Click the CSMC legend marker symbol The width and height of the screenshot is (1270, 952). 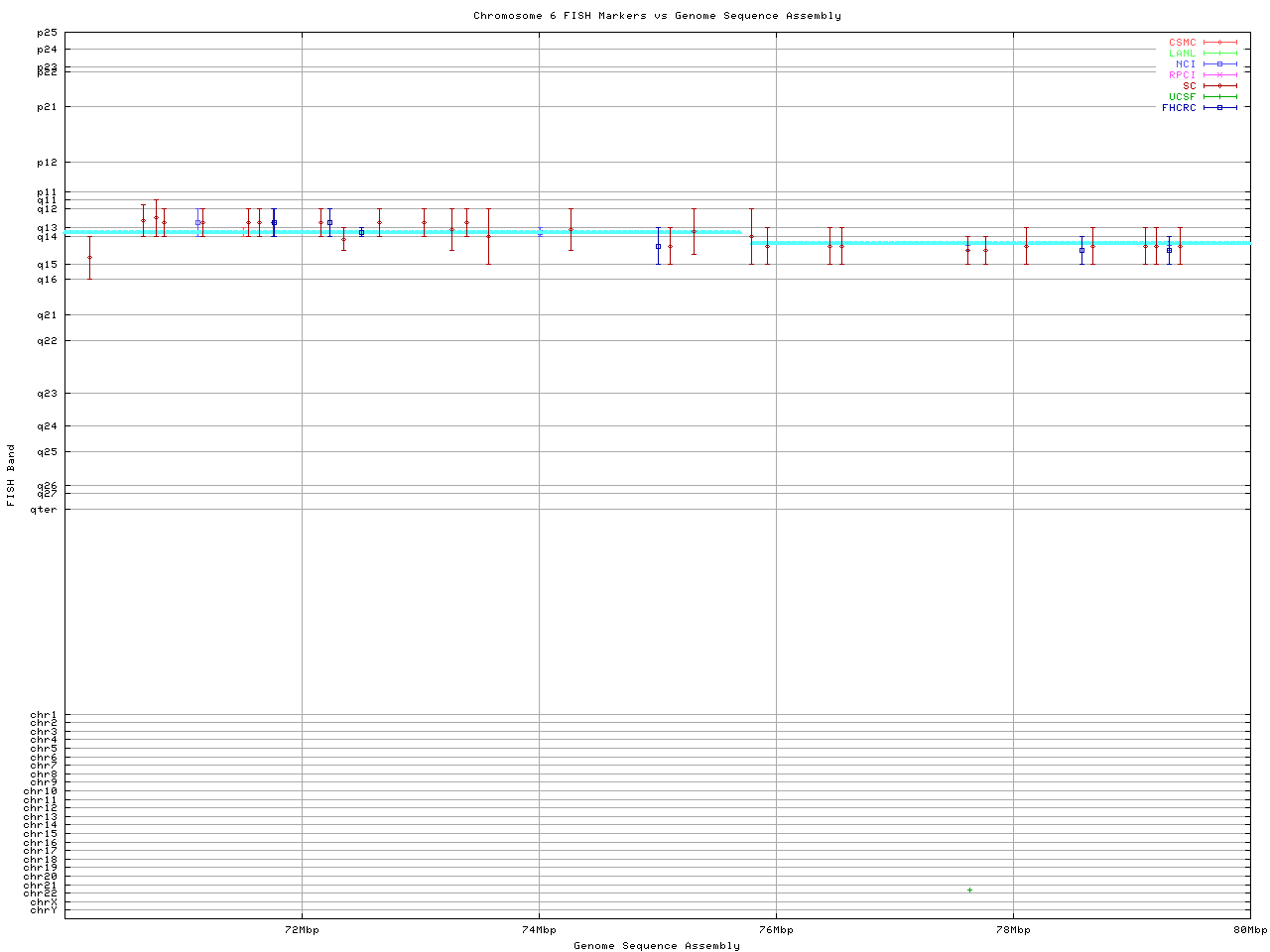click(x=1219, y=43)
